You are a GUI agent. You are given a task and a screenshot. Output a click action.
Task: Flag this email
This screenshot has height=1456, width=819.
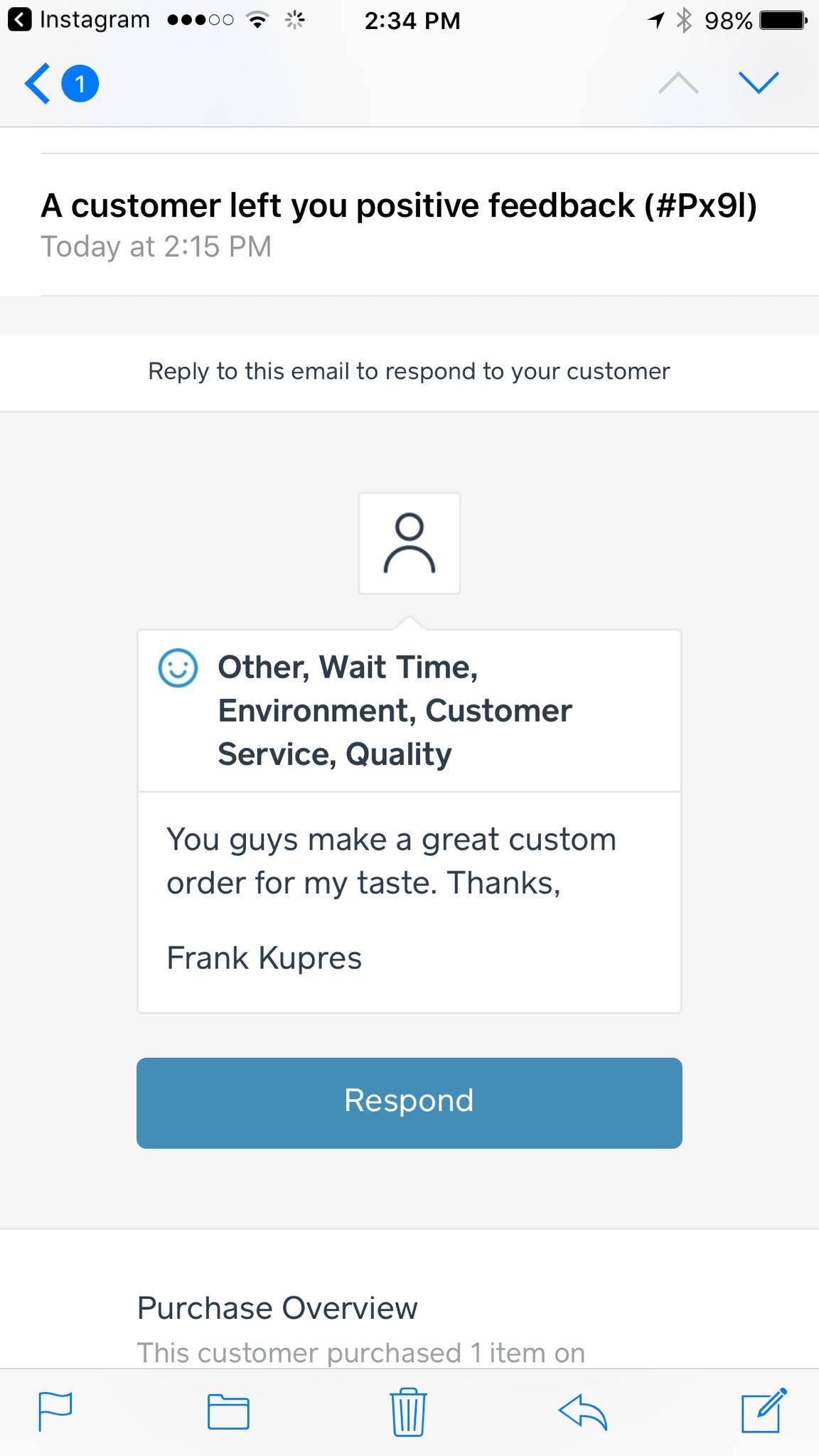55,1411
